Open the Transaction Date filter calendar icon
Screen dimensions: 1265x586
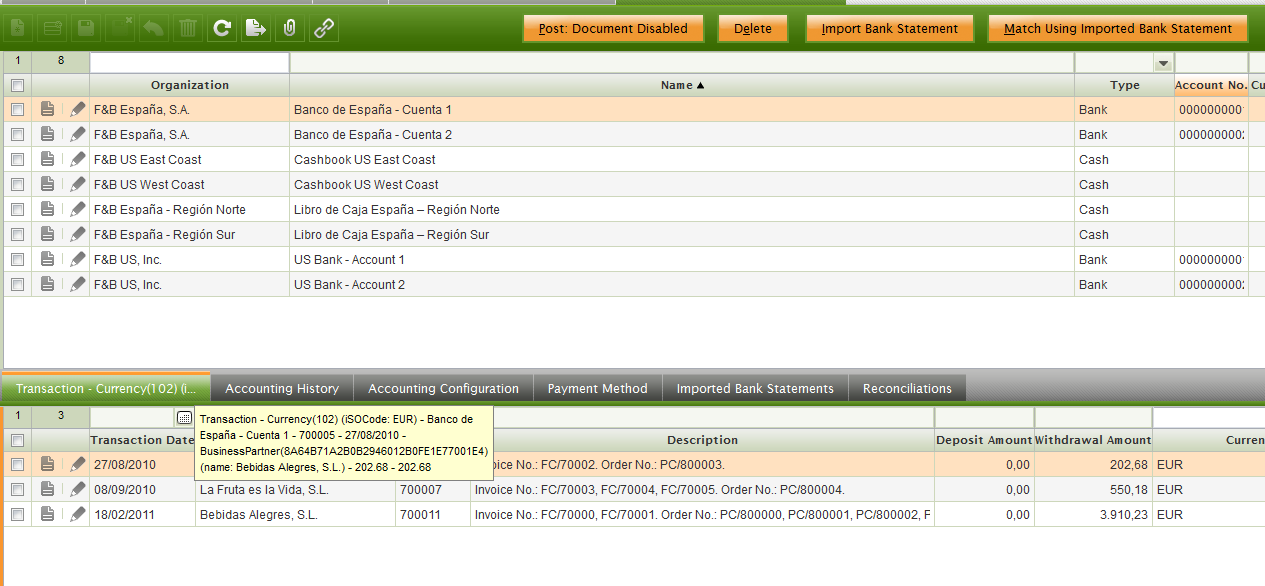[184, 417]
